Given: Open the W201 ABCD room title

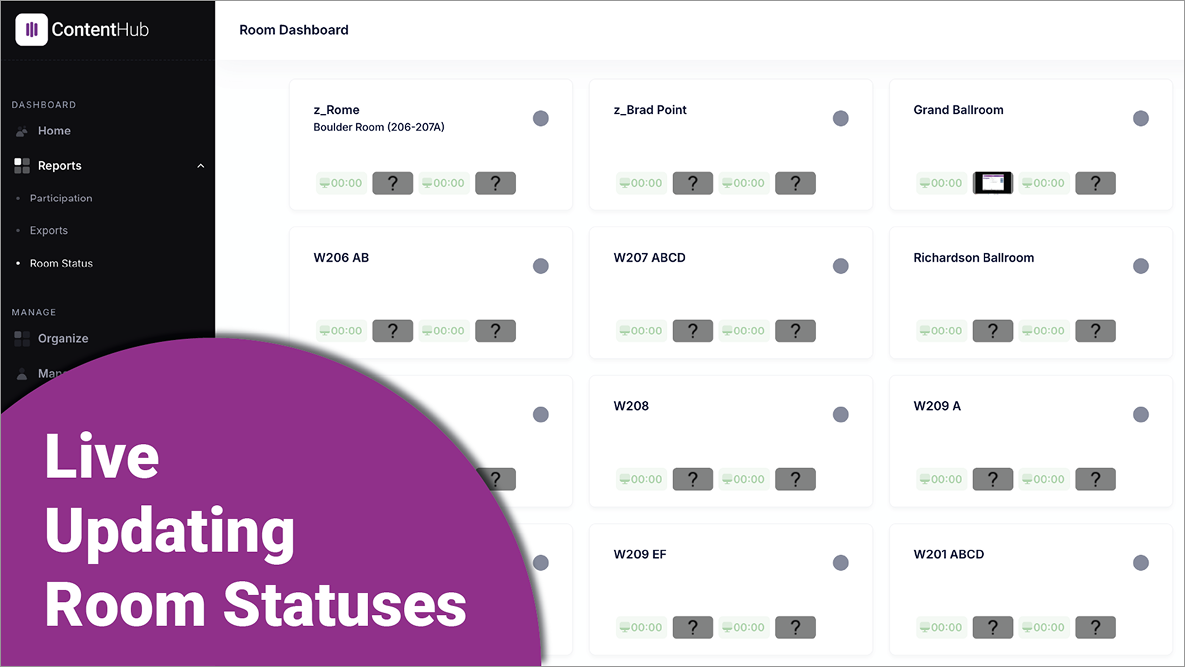Looking at the screenshot, I should 949,554.
